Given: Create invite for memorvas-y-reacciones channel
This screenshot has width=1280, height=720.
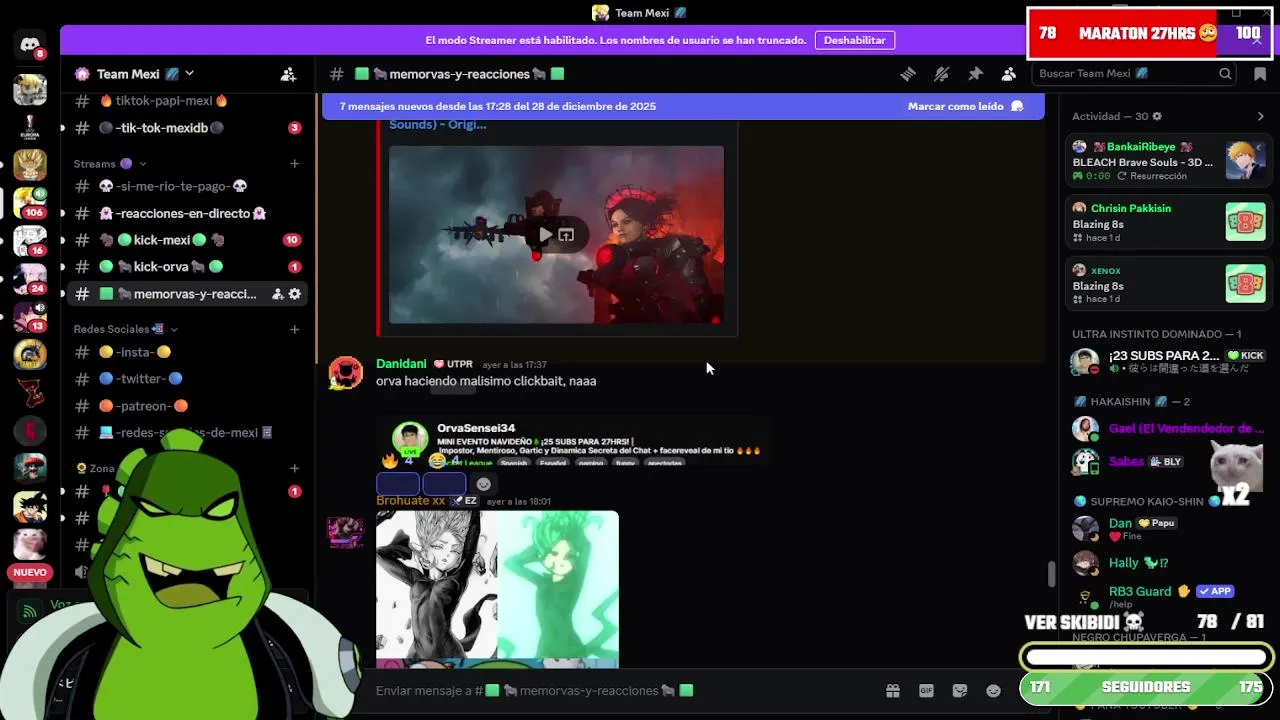Looking at the screenshot, I should 277,294.
